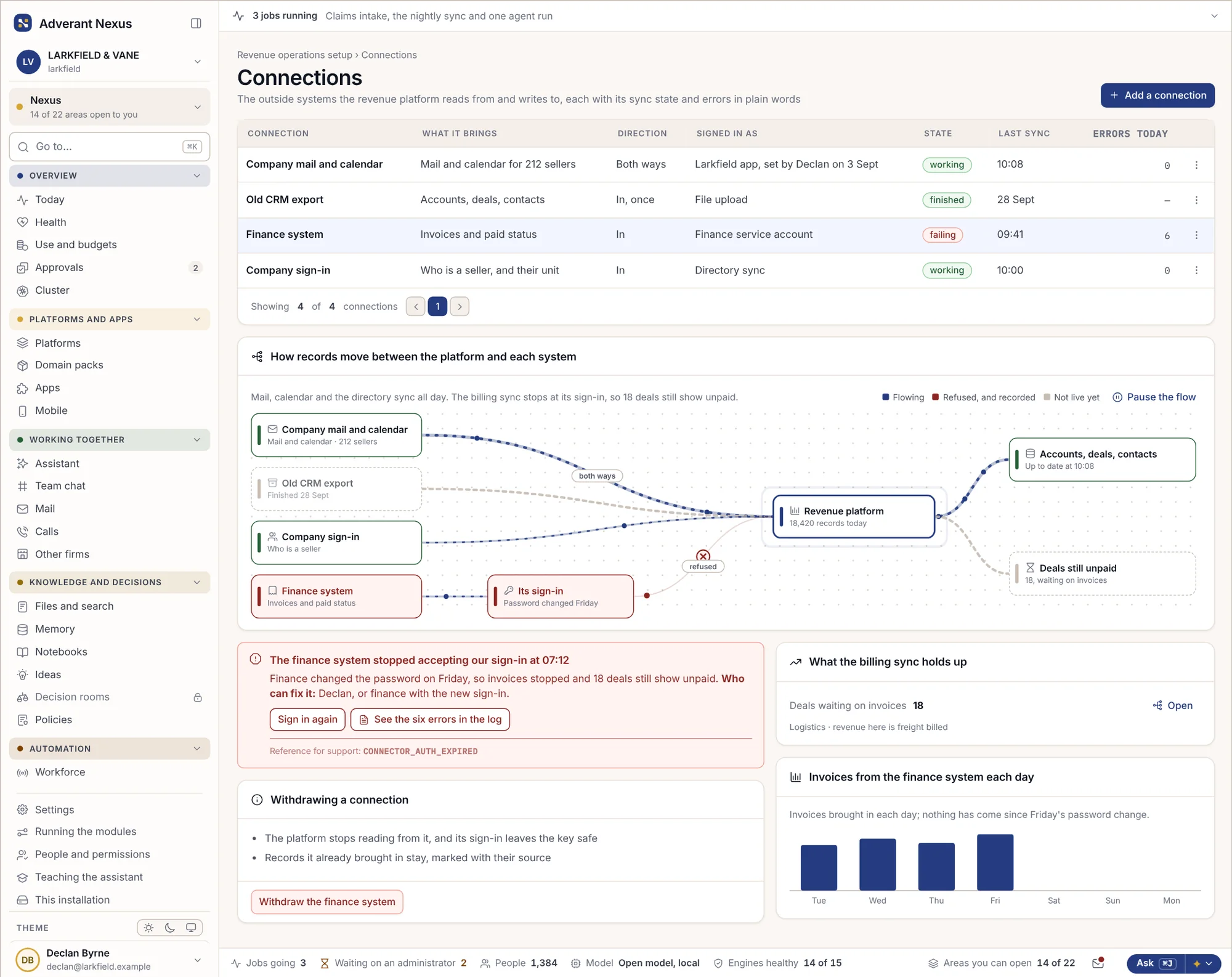
Task: Open Approvals in the sidebar
Action: 110,267
